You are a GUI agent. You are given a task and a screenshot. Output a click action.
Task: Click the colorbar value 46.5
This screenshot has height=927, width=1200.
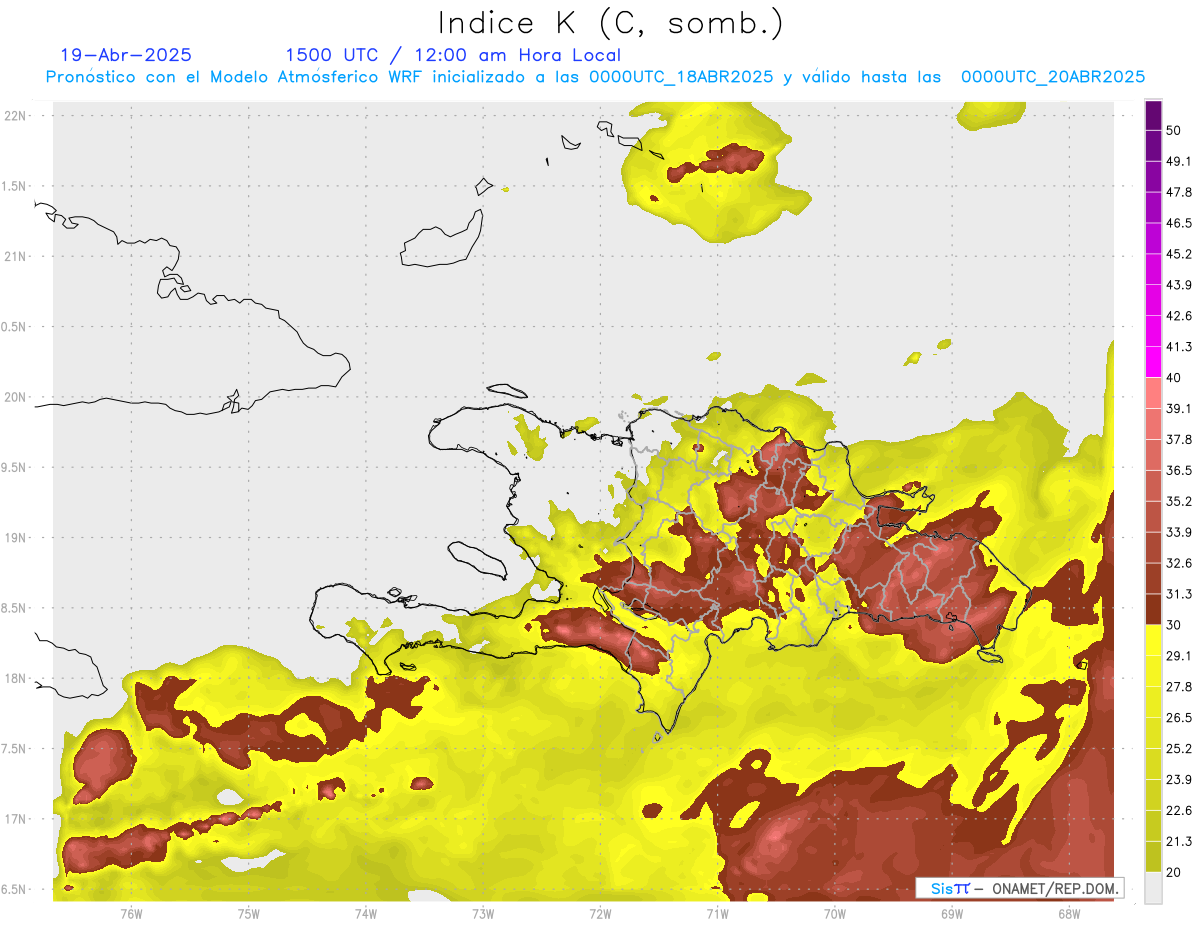coord(1179,223)
